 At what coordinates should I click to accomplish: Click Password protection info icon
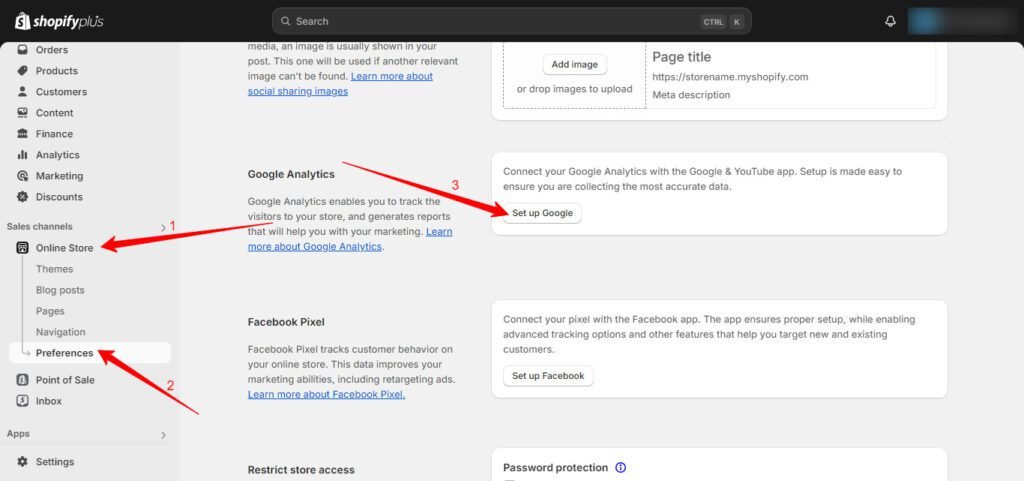click(x=620, y=467)
